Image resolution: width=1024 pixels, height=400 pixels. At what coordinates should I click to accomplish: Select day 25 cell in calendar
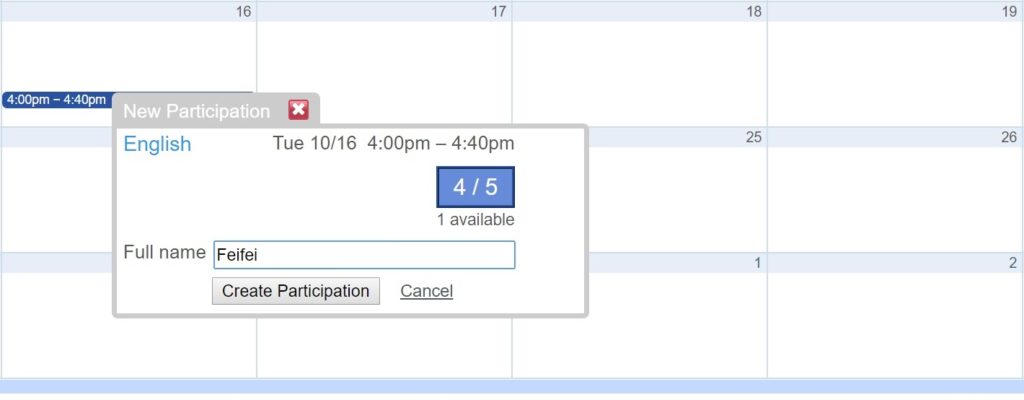[x=677, y=190]
